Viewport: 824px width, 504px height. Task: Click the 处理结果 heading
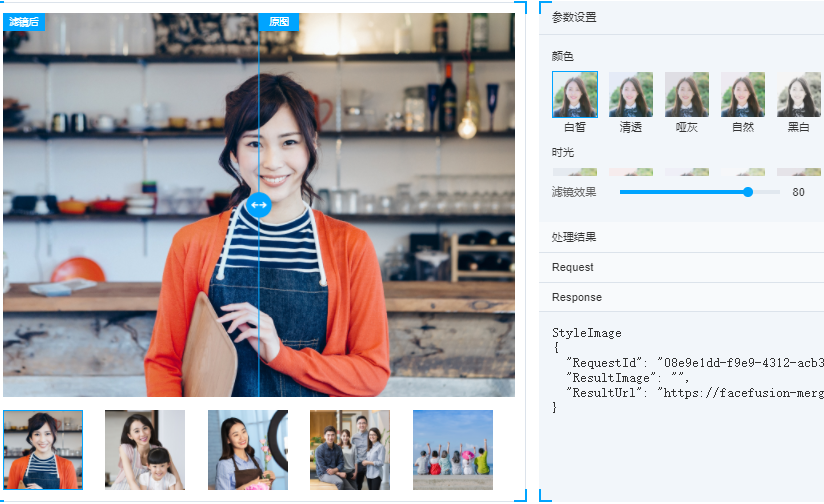(x=574, y=237)
